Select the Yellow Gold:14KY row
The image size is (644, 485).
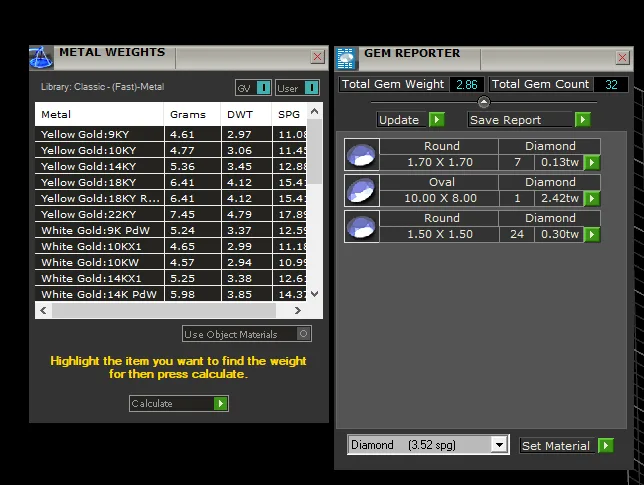click(x=171, y=166)
